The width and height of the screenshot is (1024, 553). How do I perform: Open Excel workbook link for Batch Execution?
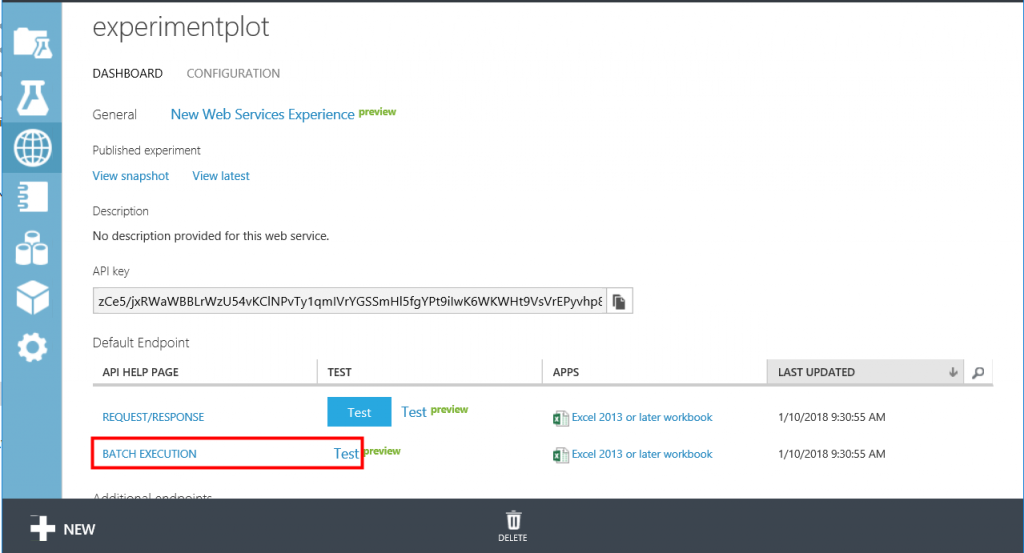642,454
